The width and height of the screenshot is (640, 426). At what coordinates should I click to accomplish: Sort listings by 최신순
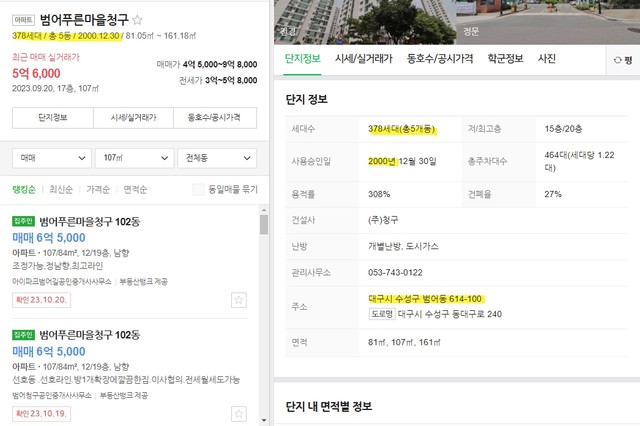pos(61,189)
